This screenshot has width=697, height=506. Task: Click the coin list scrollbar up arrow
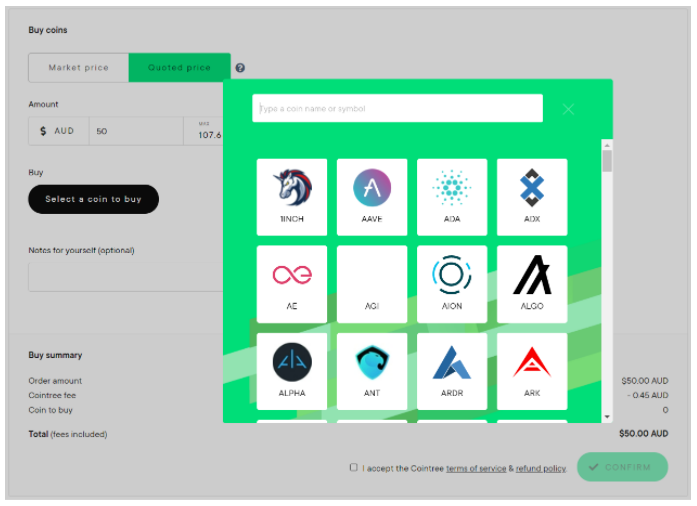607,145
